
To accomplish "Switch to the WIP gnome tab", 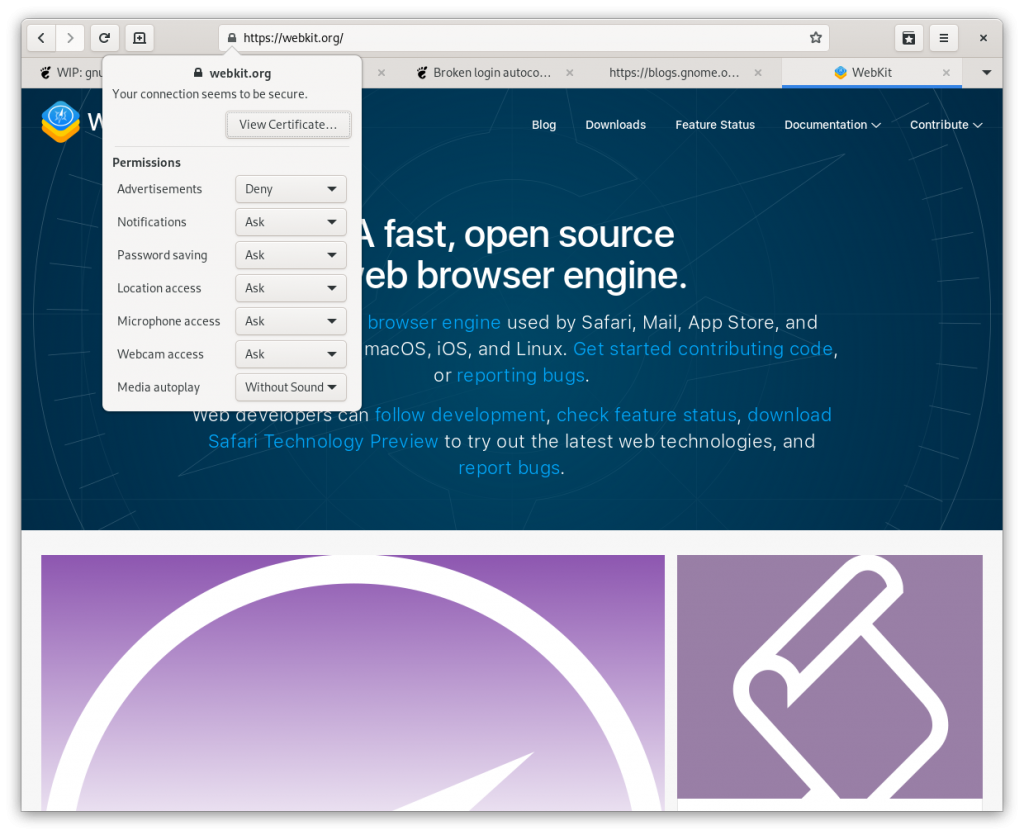I will [72, 72].
